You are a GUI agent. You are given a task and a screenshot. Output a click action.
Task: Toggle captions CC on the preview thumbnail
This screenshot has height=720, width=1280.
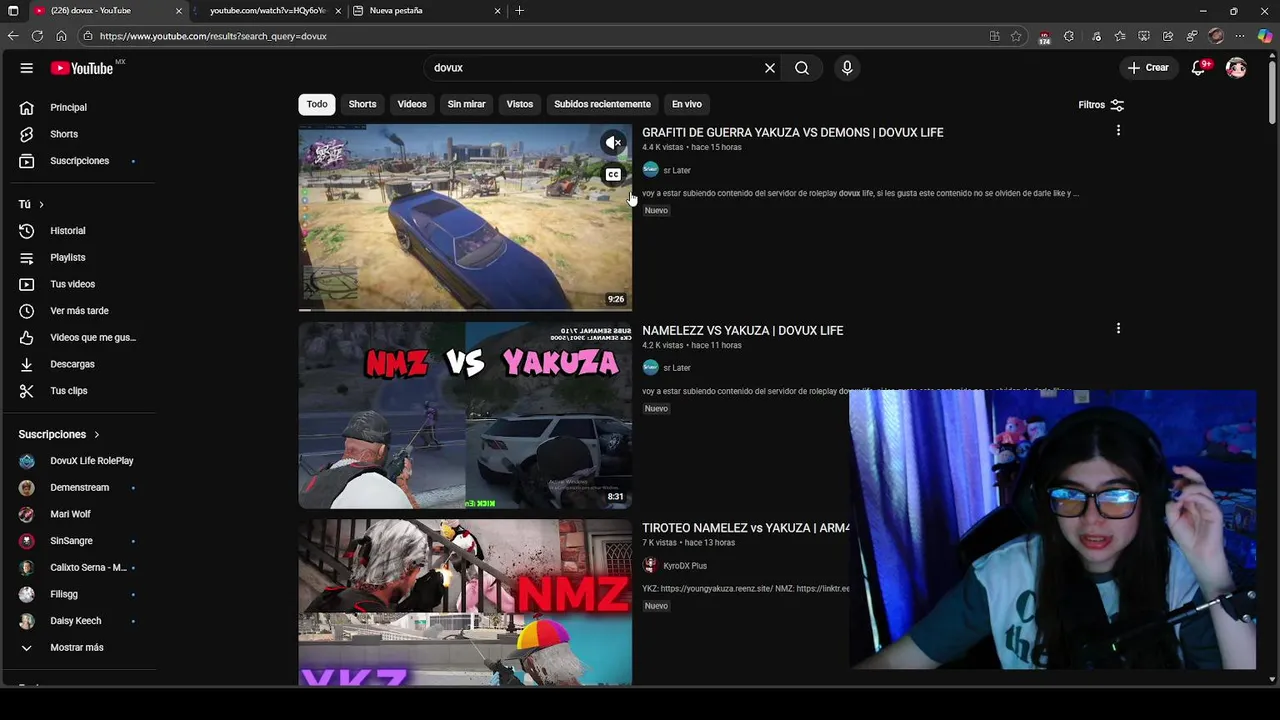[613, 175]
